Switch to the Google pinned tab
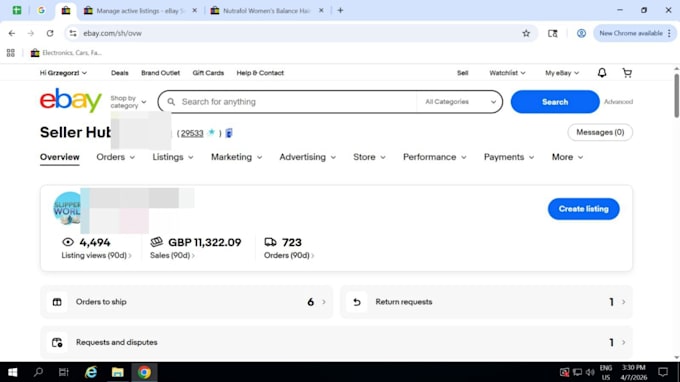 pos(41,10)
